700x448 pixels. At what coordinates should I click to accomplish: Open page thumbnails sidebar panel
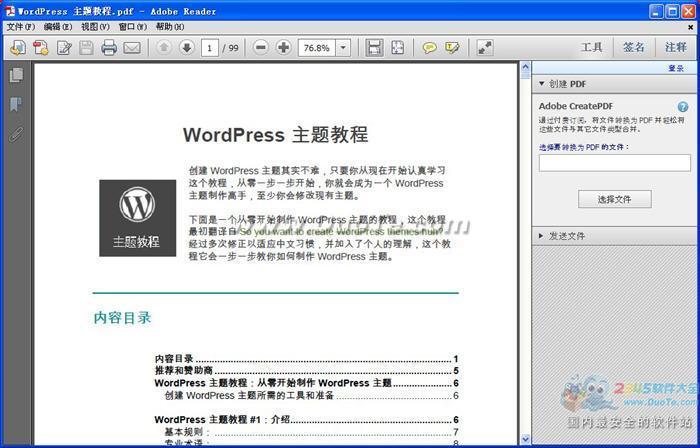click(16, 75)
